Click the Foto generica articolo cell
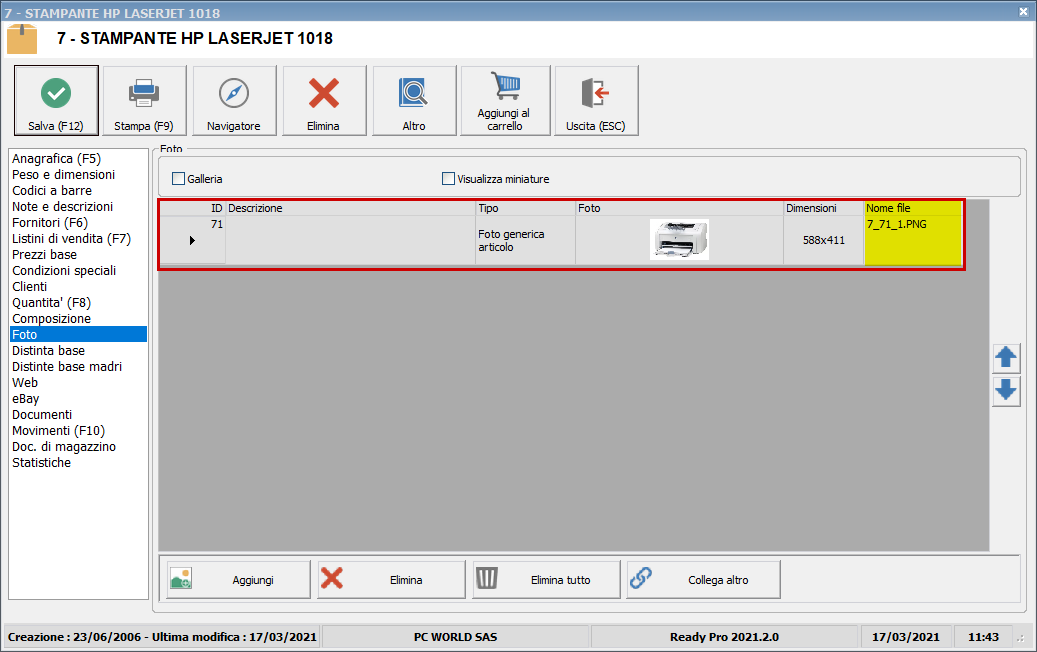Screen dimensions: 1037x652 [x=526, y=241]
